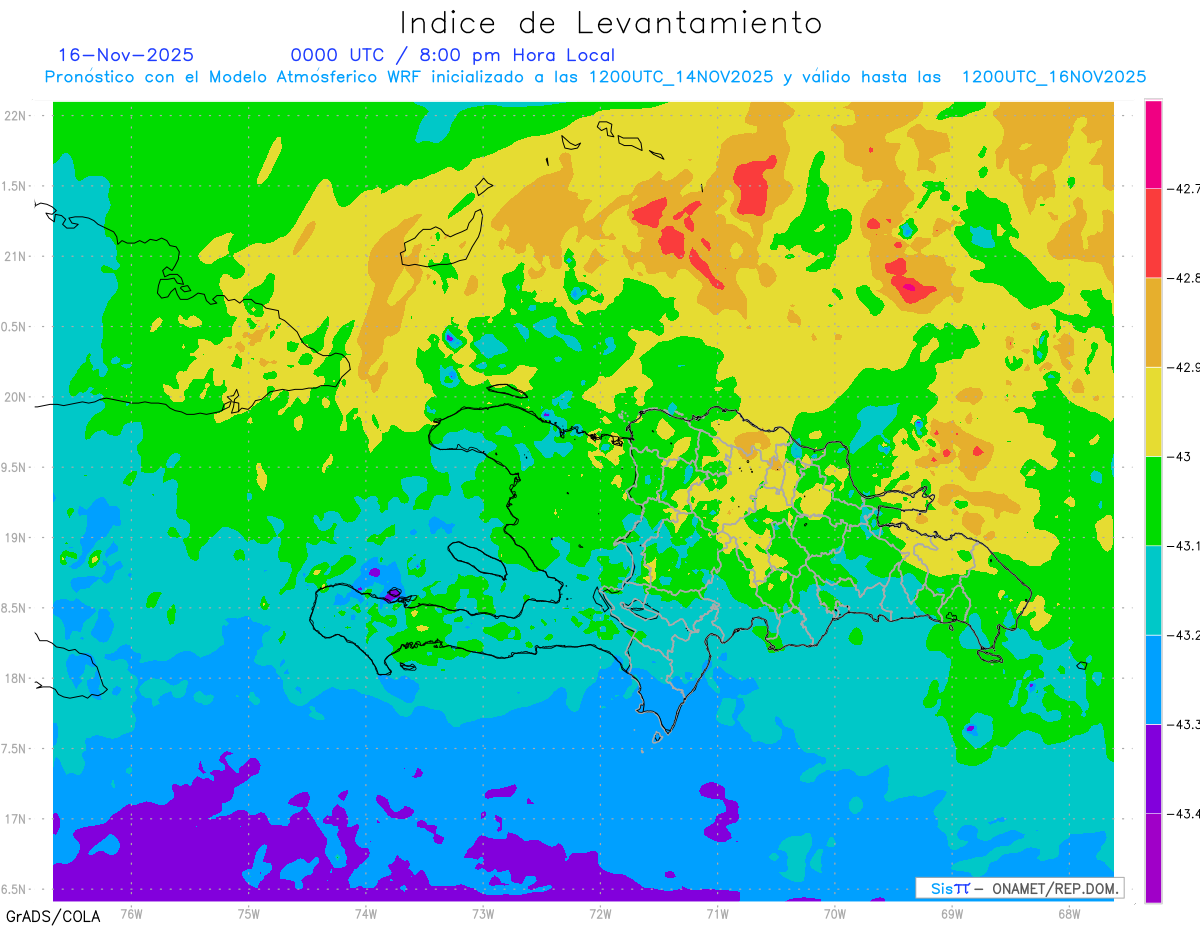Pick the magenta swatch at the legend's top
1200x927 pixels.
click(x=1153, y=144)
